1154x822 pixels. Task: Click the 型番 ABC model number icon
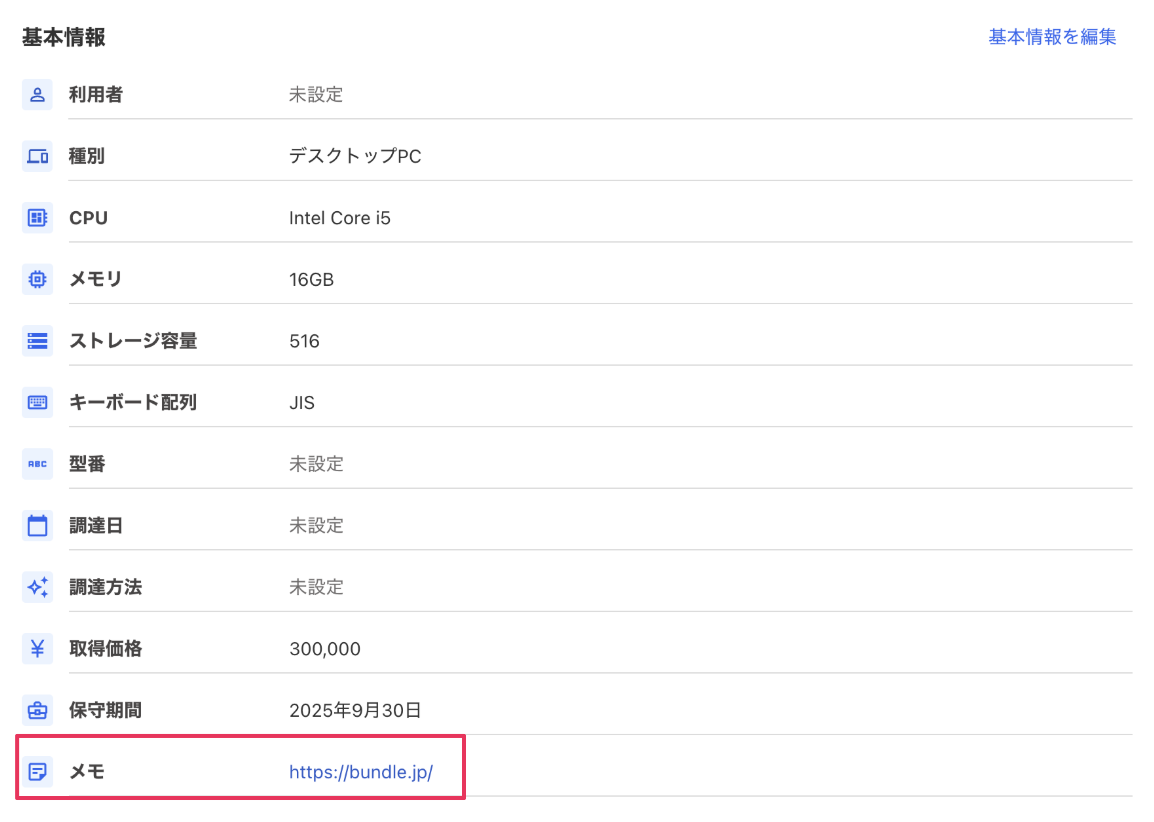pos(37,463)
